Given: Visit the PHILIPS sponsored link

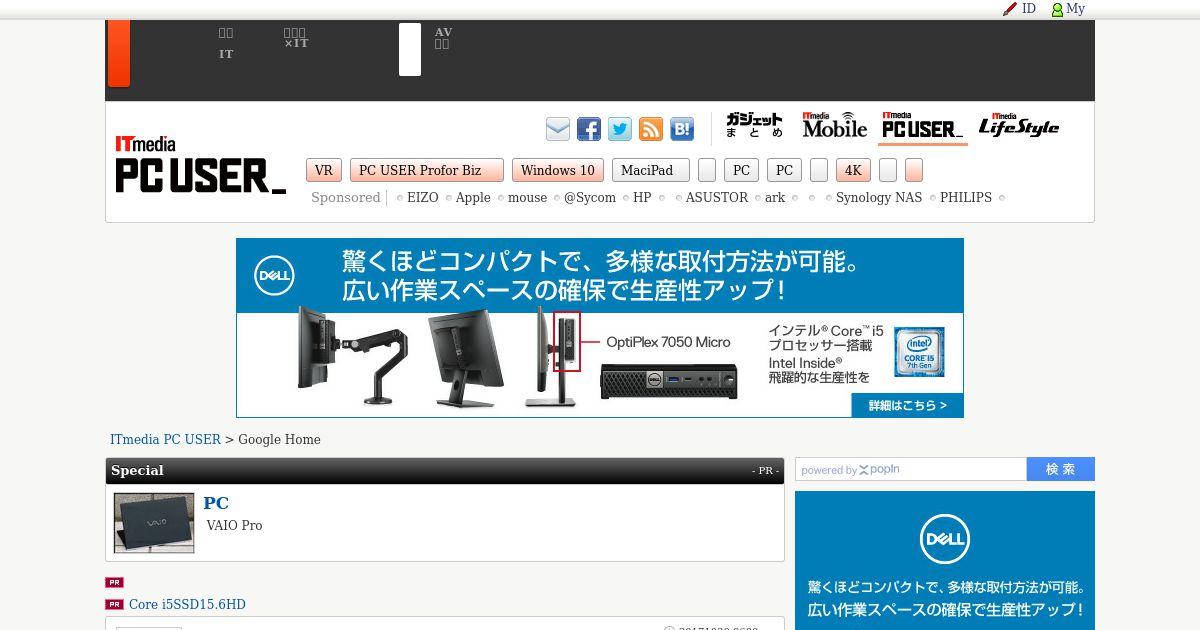Looking at the screenshot, I should coord(966,198).
